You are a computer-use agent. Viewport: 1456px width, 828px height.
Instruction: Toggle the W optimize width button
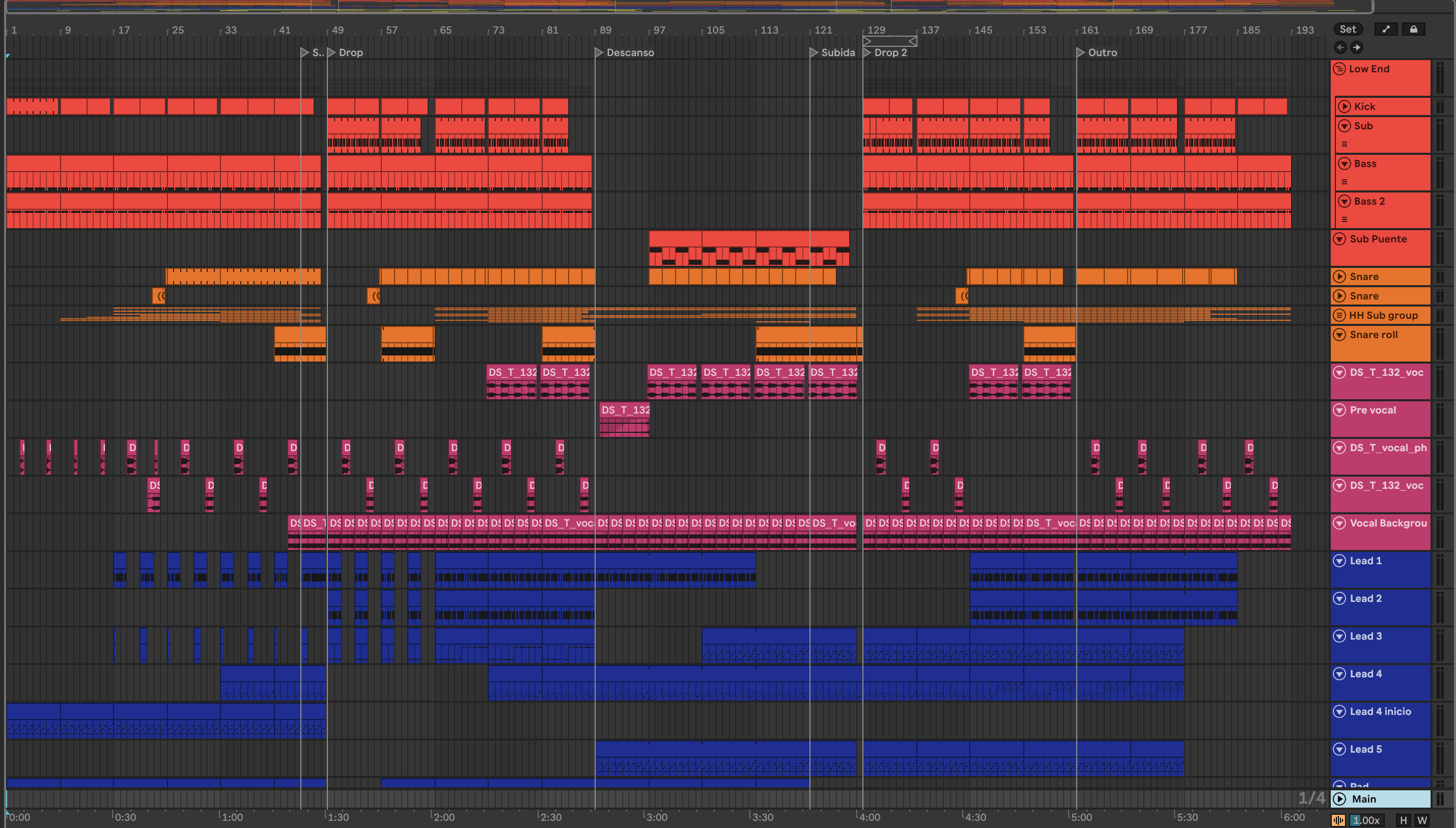tap(1422, 820)
